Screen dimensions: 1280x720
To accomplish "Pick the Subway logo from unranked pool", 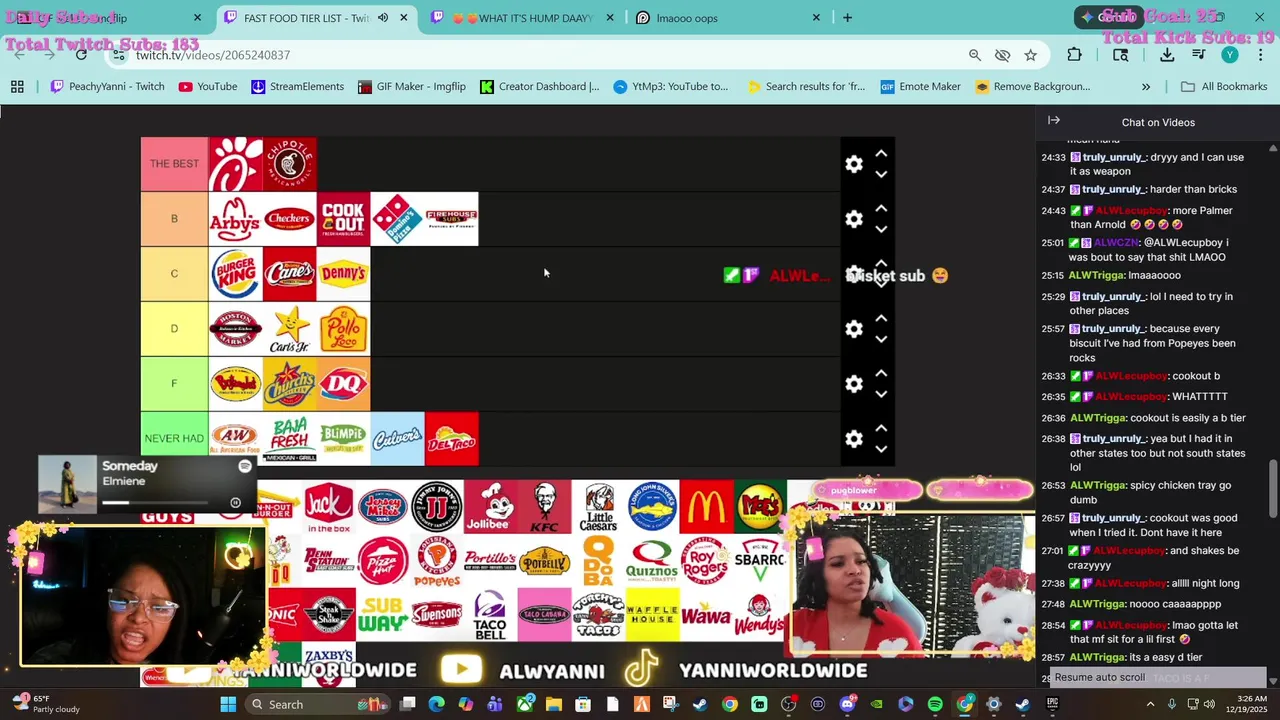I will coord(382,615).
